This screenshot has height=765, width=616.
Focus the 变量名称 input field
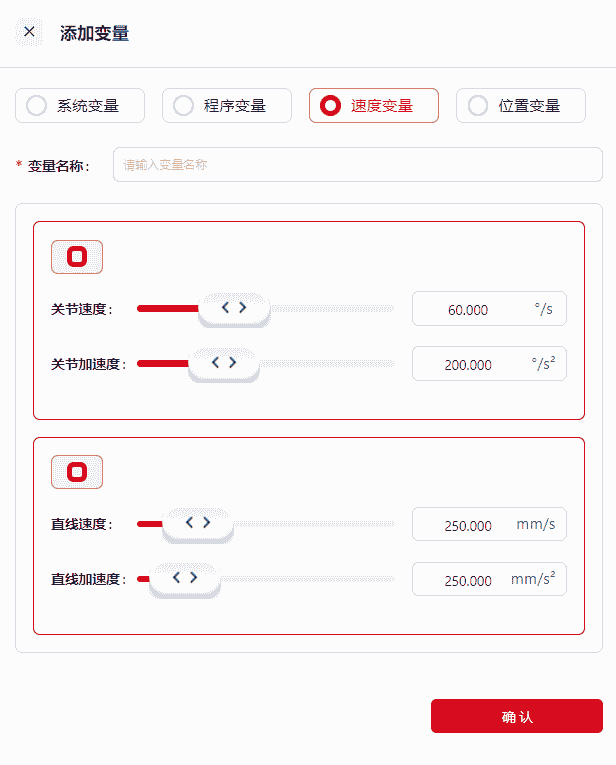pos(357,165)
